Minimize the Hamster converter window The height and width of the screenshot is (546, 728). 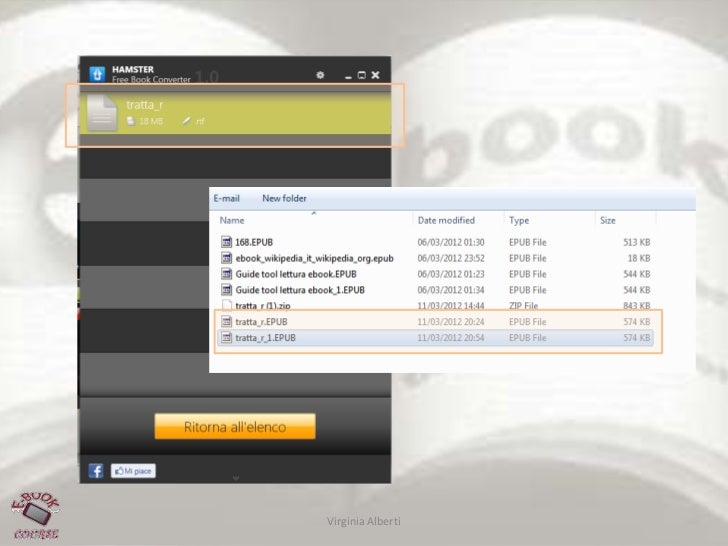pyautogui.click(x=348, y=76)
